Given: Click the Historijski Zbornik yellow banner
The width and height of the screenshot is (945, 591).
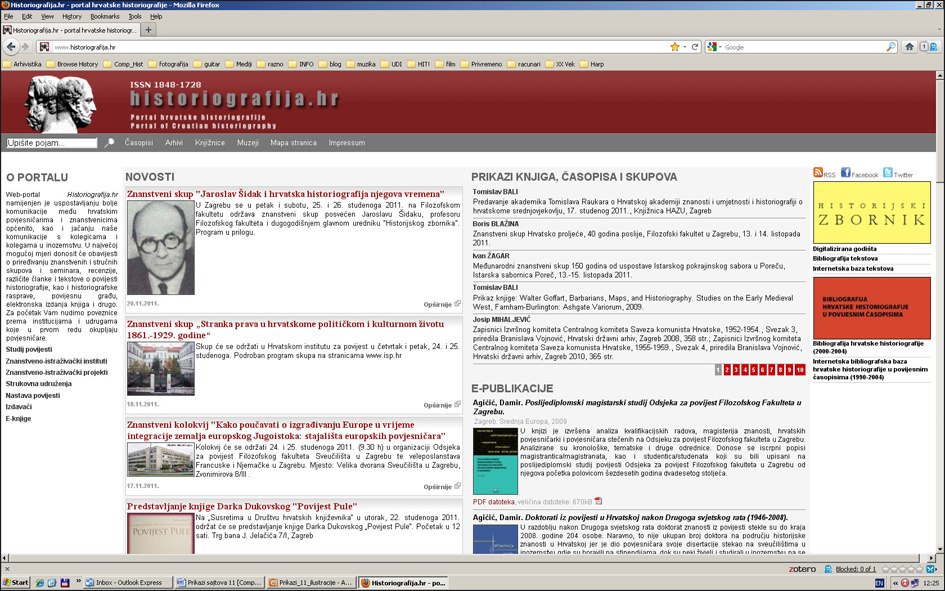Looking at the screenshot, I should [x=871, y=212].
